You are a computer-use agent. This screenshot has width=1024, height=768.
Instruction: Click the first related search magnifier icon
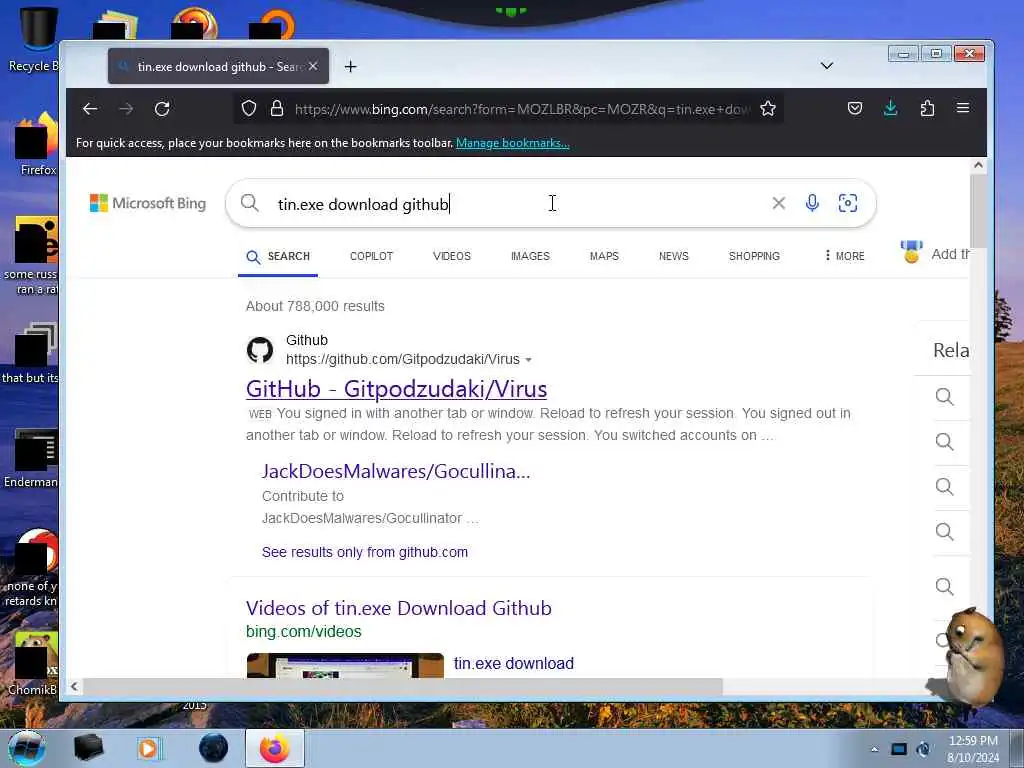944,396
